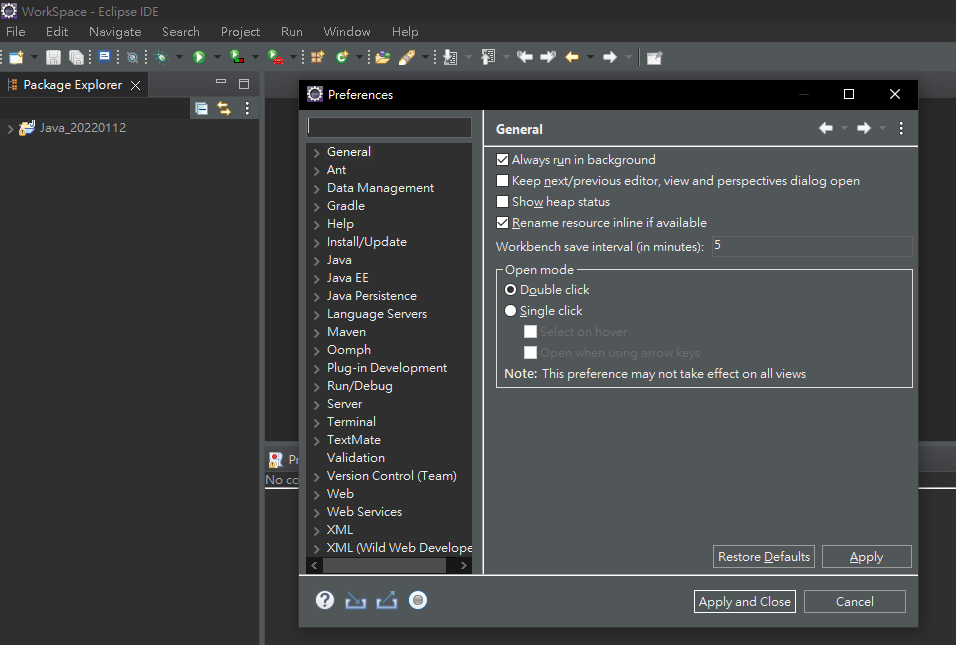Open Preferences page menu dots
This screenshot has width=956, height=645.
click(901, 128)
